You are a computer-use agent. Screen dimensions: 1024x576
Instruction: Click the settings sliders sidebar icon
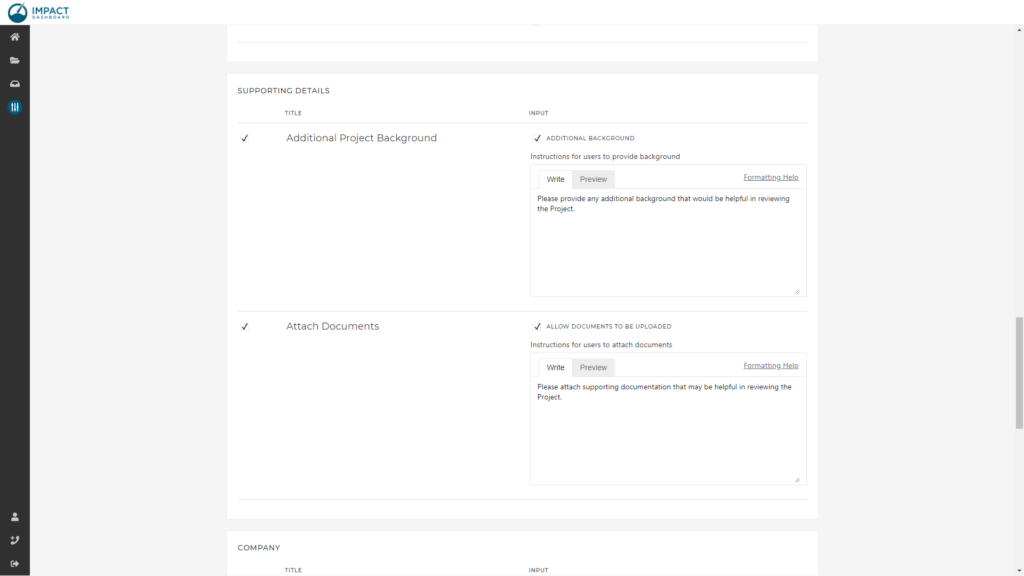[15, 107]
